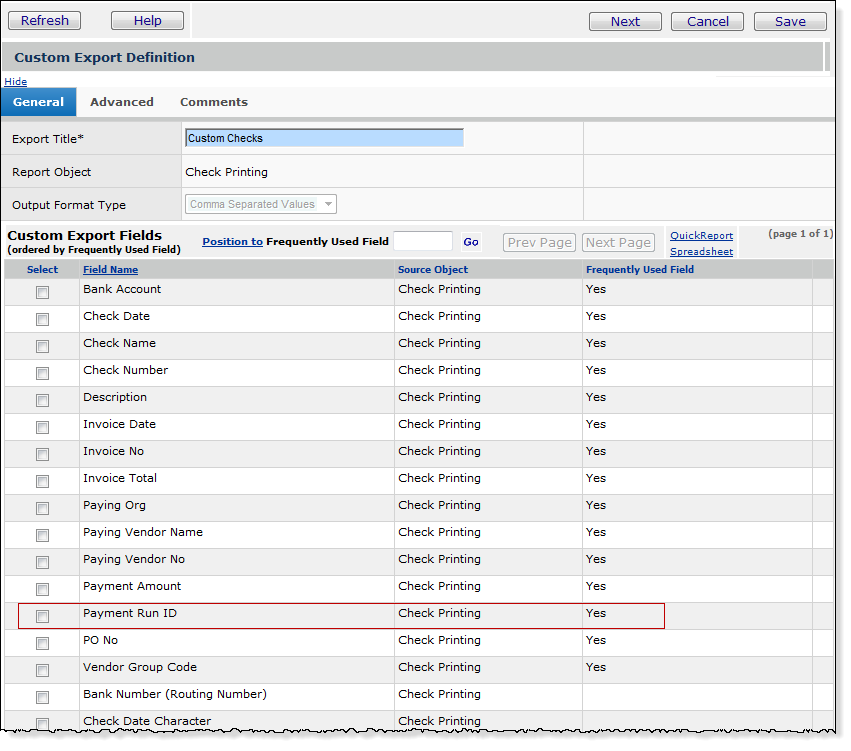Toggle the Paying Vendor Name checkbox

pos(42,536)
